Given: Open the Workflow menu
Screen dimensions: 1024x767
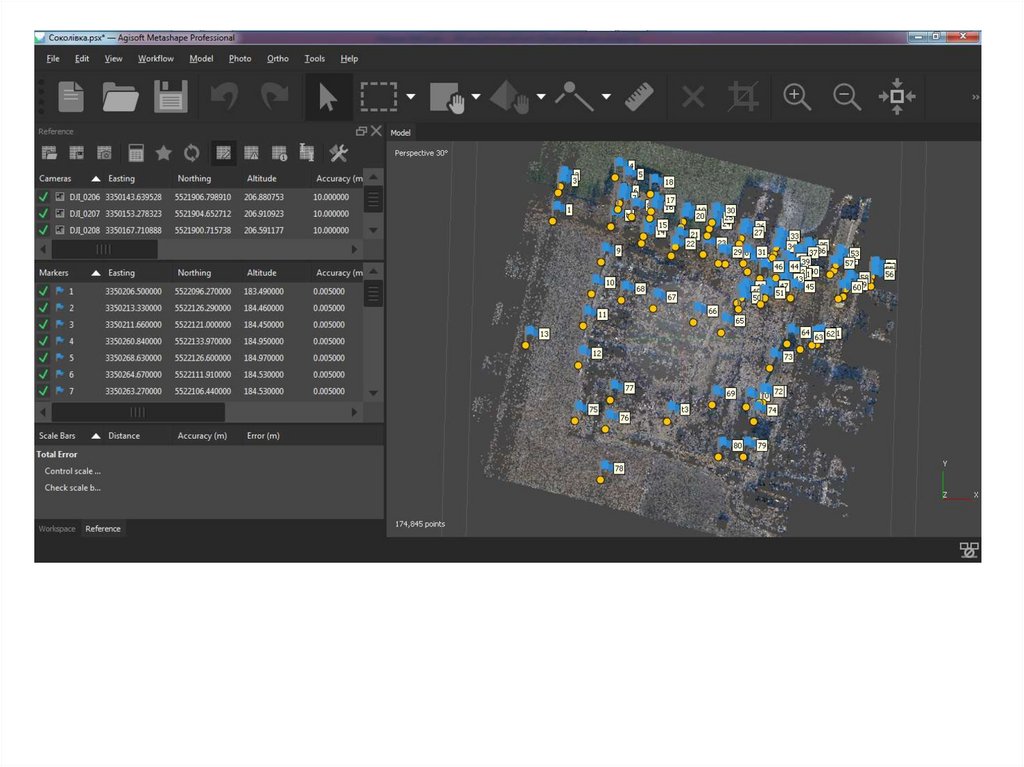Looking at the screenshot, I should coord(155,59).
